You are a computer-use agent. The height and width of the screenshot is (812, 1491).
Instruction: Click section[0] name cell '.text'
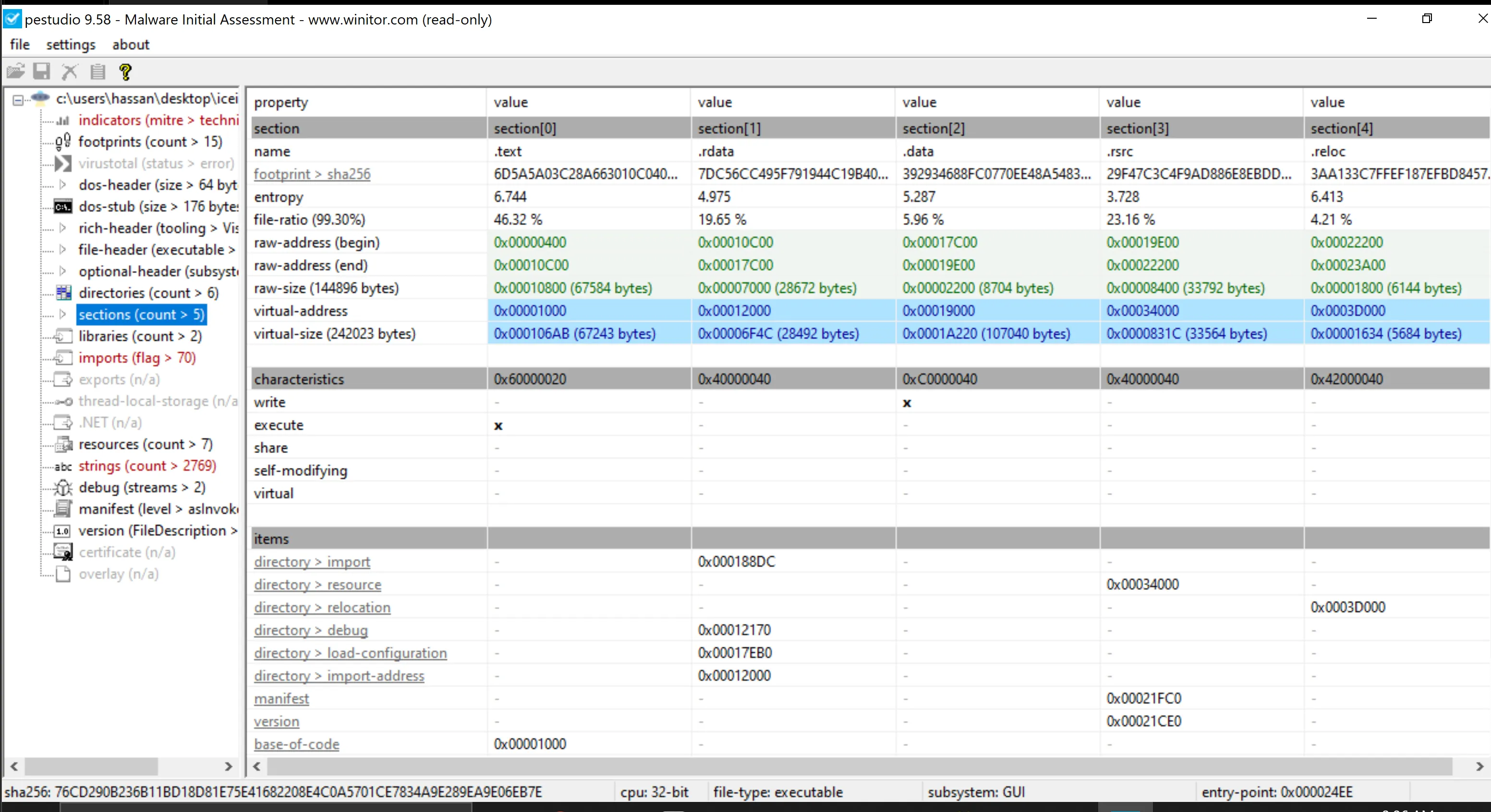[x=508, y=152]
